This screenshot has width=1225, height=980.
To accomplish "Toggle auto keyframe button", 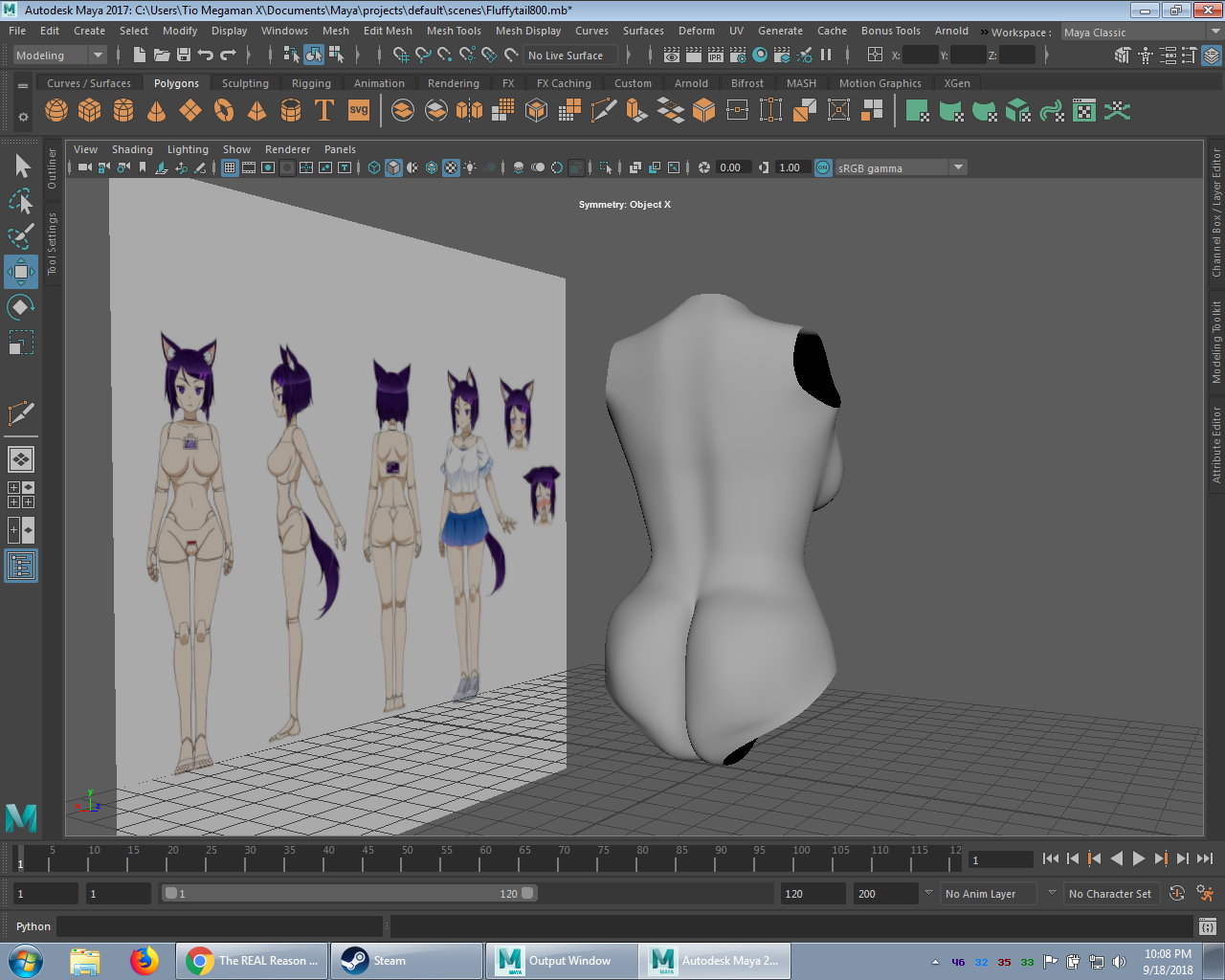I will (x=1177, y=893).
